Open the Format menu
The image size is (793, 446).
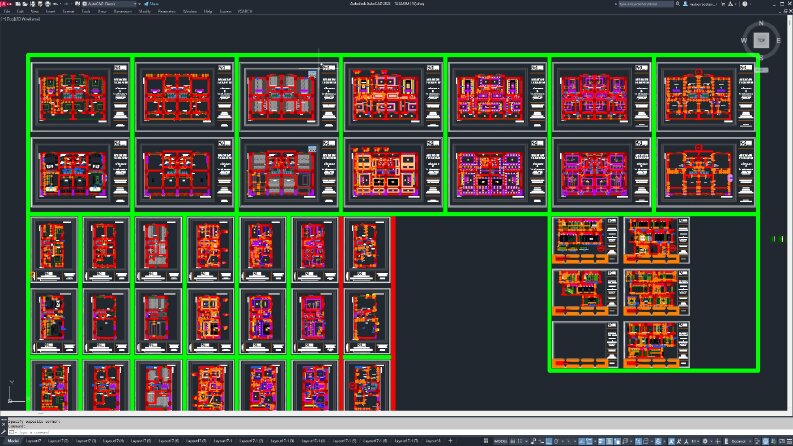pos(68,11)
